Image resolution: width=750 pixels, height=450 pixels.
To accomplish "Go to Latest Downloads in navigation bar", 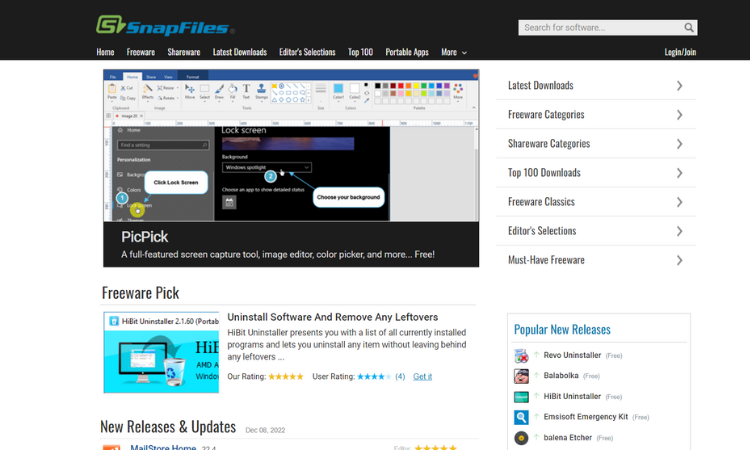I will 240,52.
